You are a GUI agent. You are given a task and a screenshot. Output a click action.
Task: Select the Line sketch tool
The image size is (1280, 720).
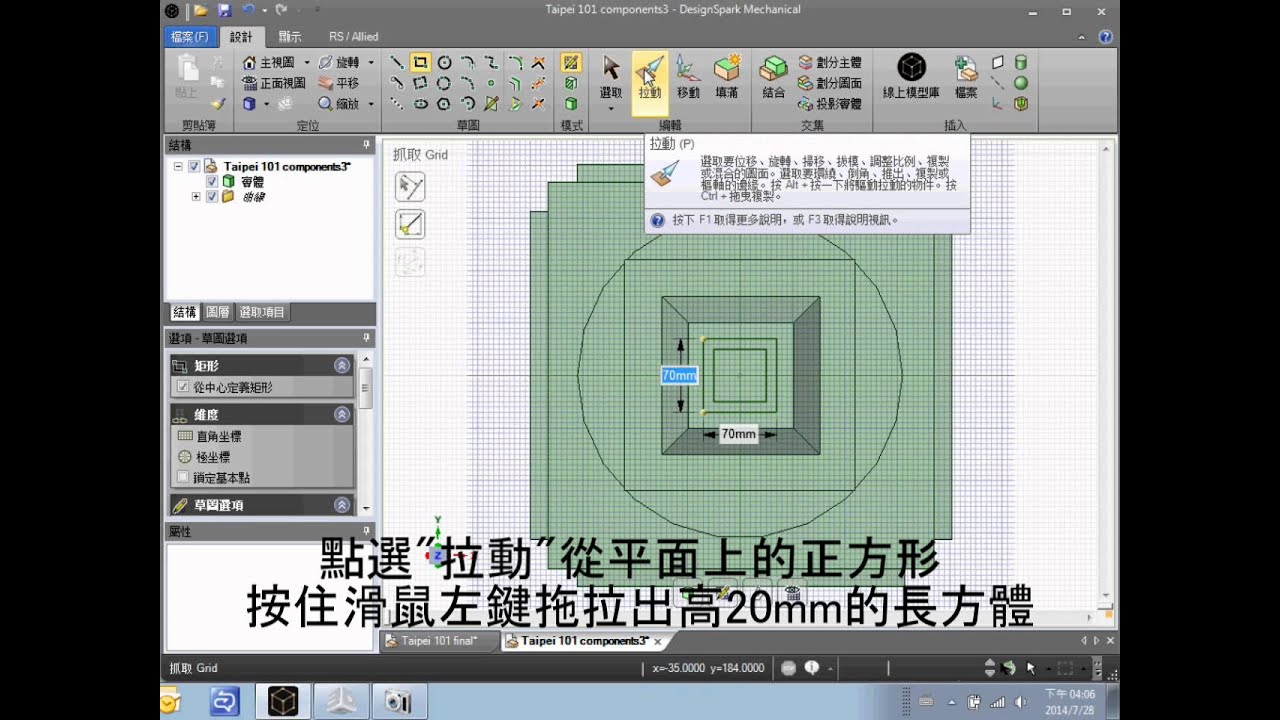pos(397,62)
